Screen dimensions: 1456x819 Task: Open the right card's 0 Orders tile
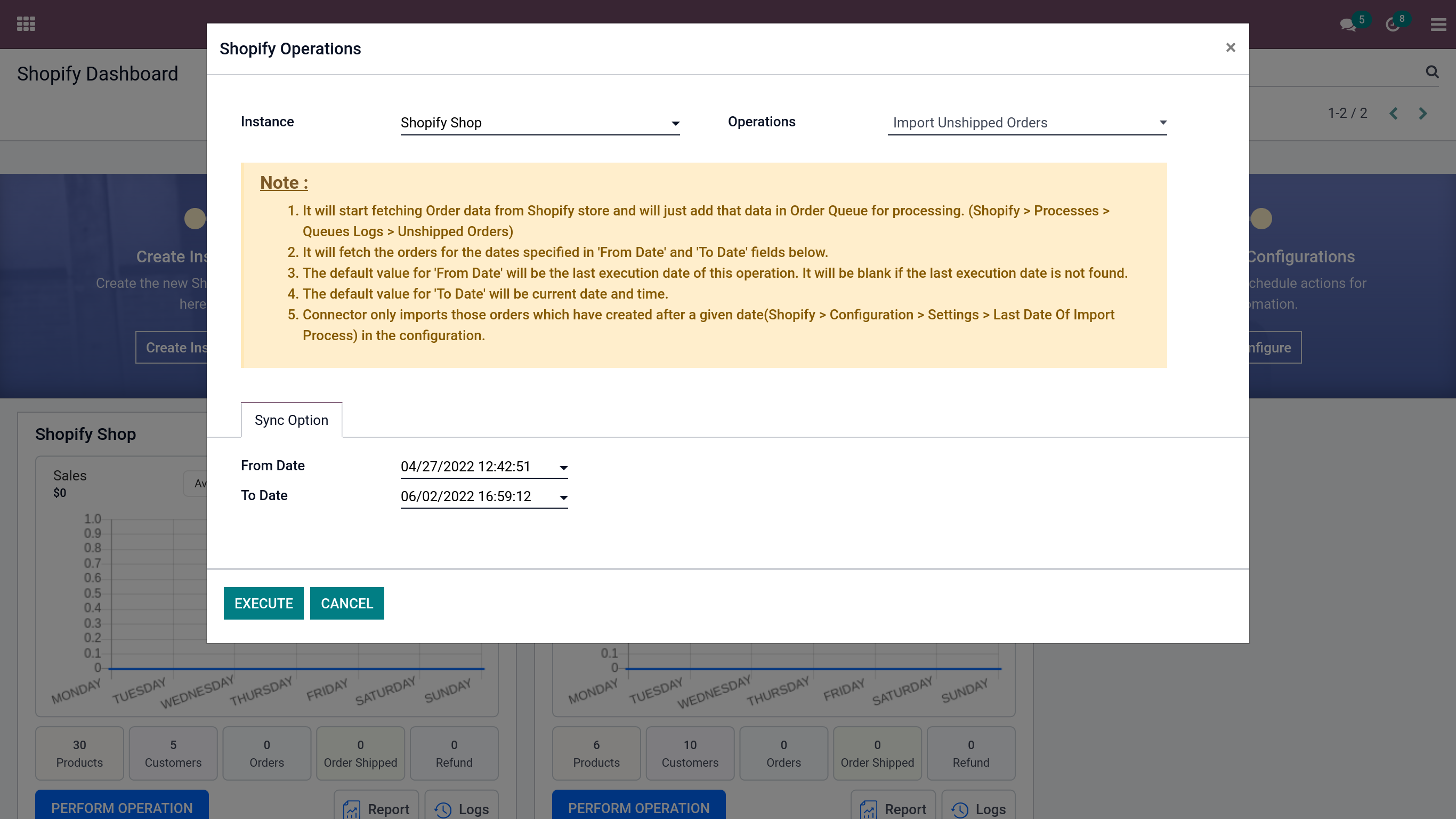783,753
